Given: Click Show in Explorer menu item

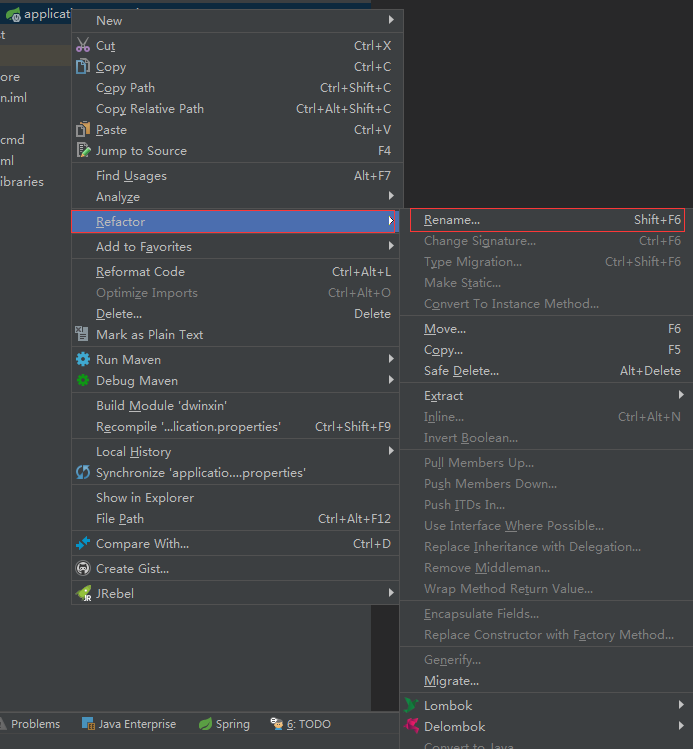Looking at the screenshot, I should click(145, 498).
